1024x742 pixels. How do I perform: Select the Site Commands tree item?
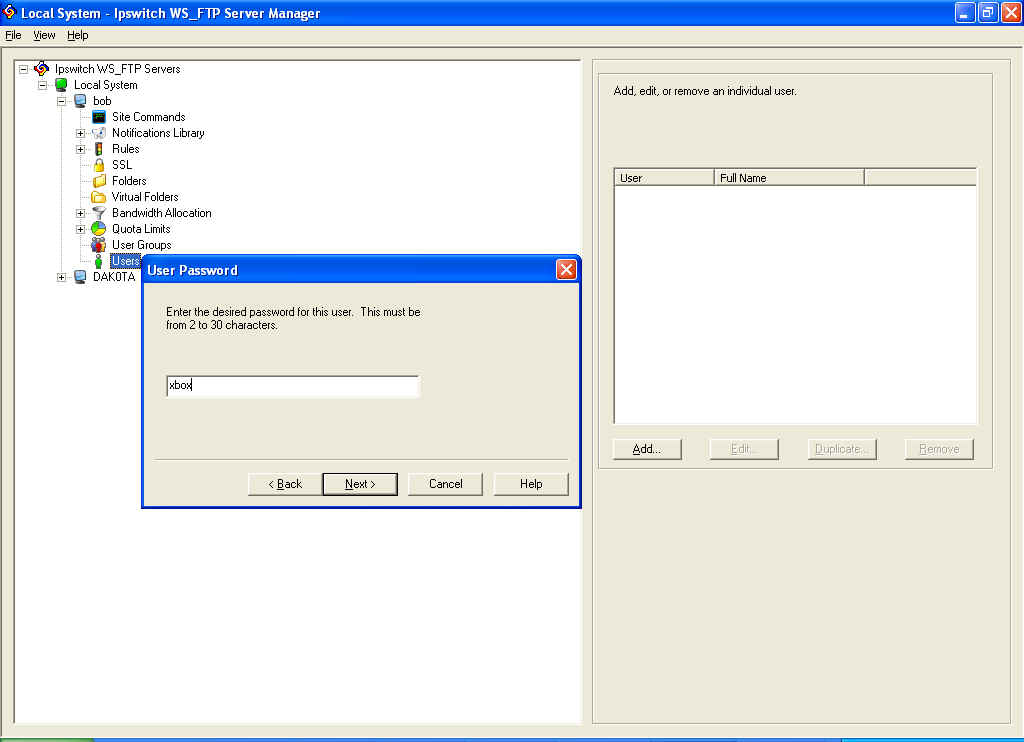(x=149, y=117)
